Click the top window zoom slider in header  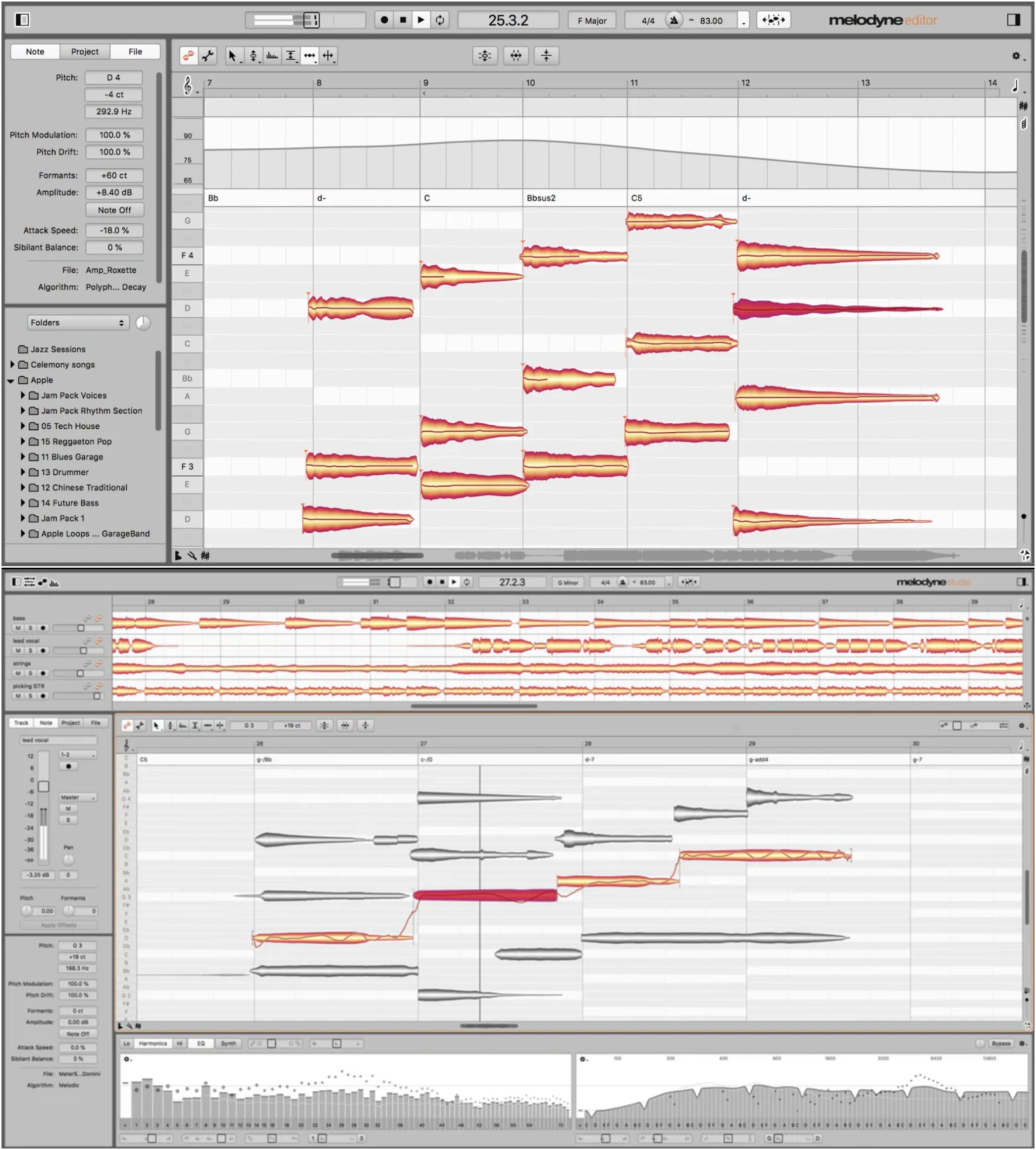click(304, 20)
